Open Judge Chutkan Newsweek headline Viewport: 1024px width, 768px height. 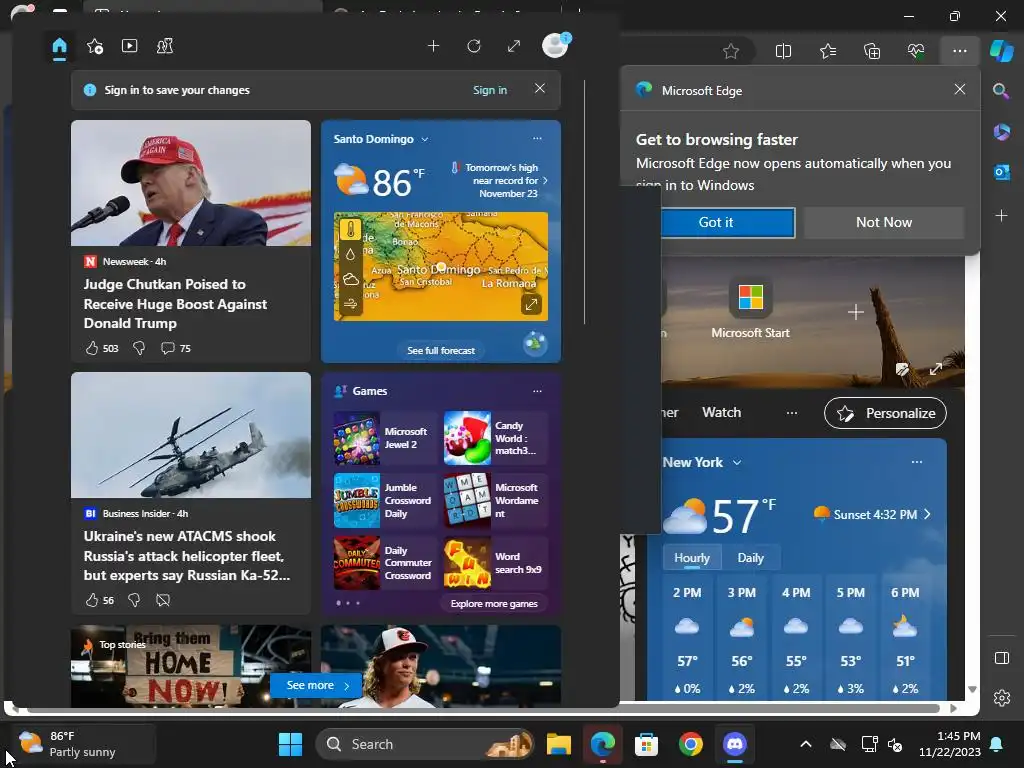(x=175, y=304)
